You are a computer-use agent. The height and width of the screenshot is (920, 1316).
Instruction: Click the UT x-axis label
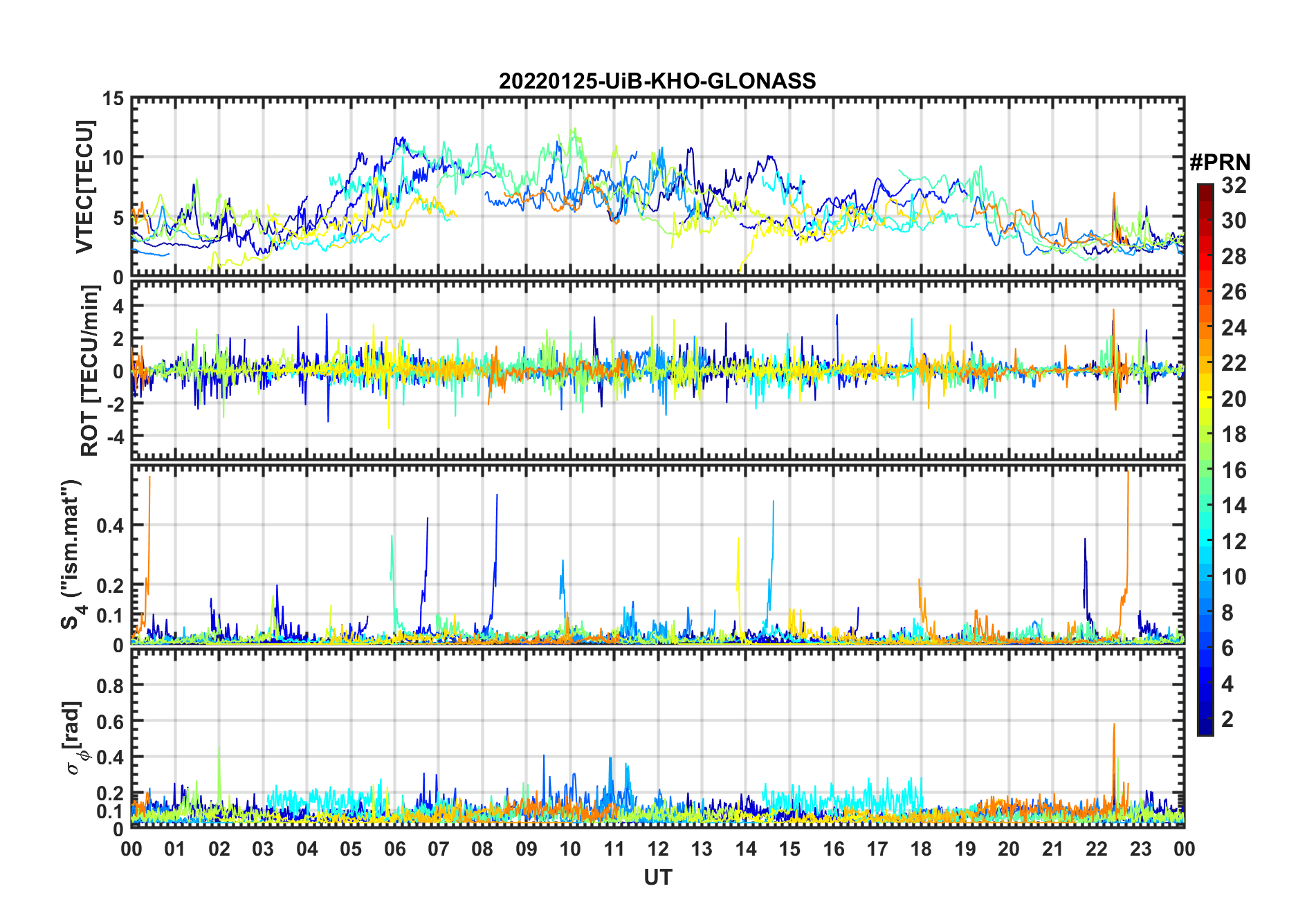[x=657, y=877]
